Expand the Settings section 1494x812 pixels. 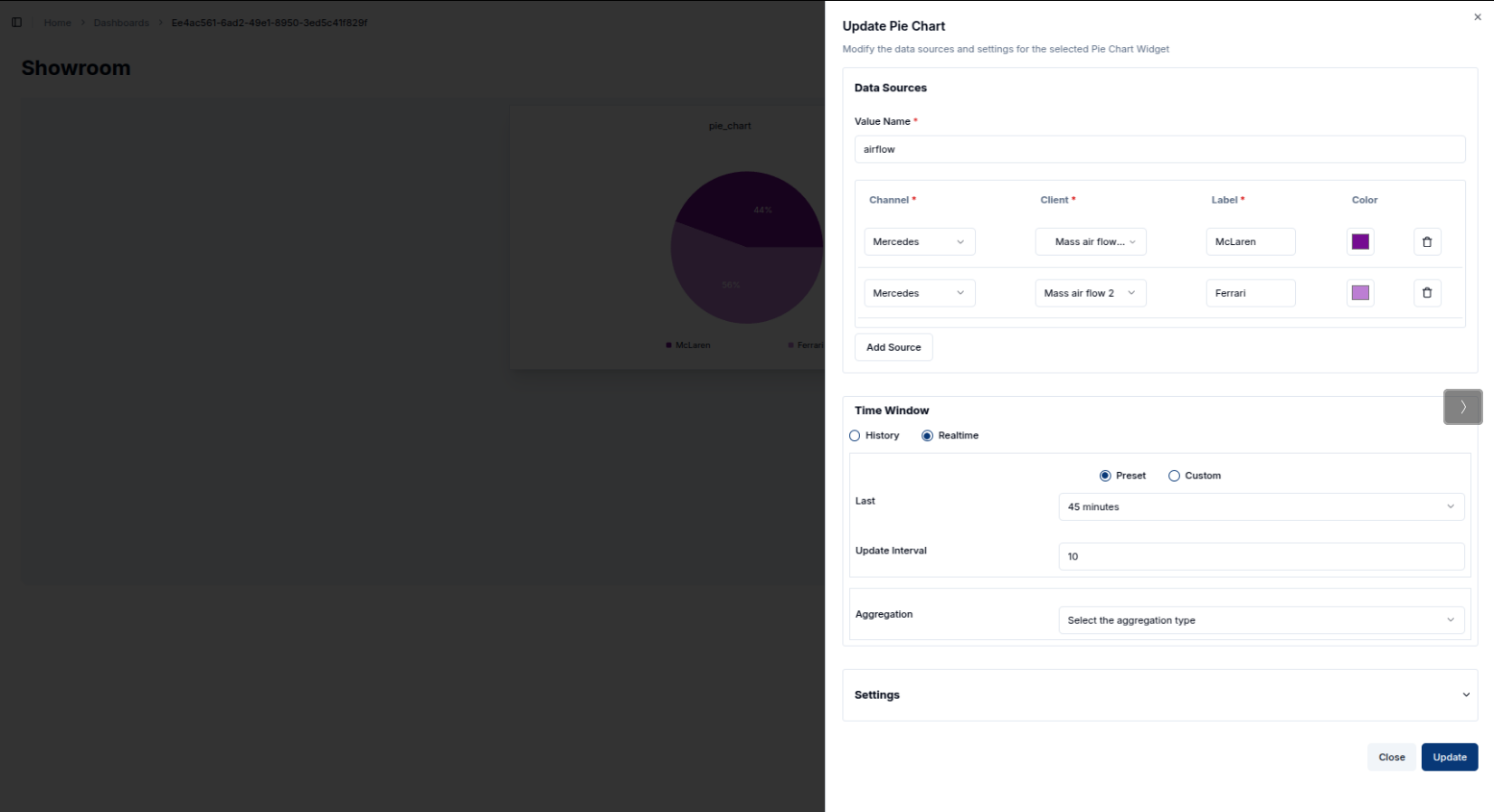point(1160,694)
